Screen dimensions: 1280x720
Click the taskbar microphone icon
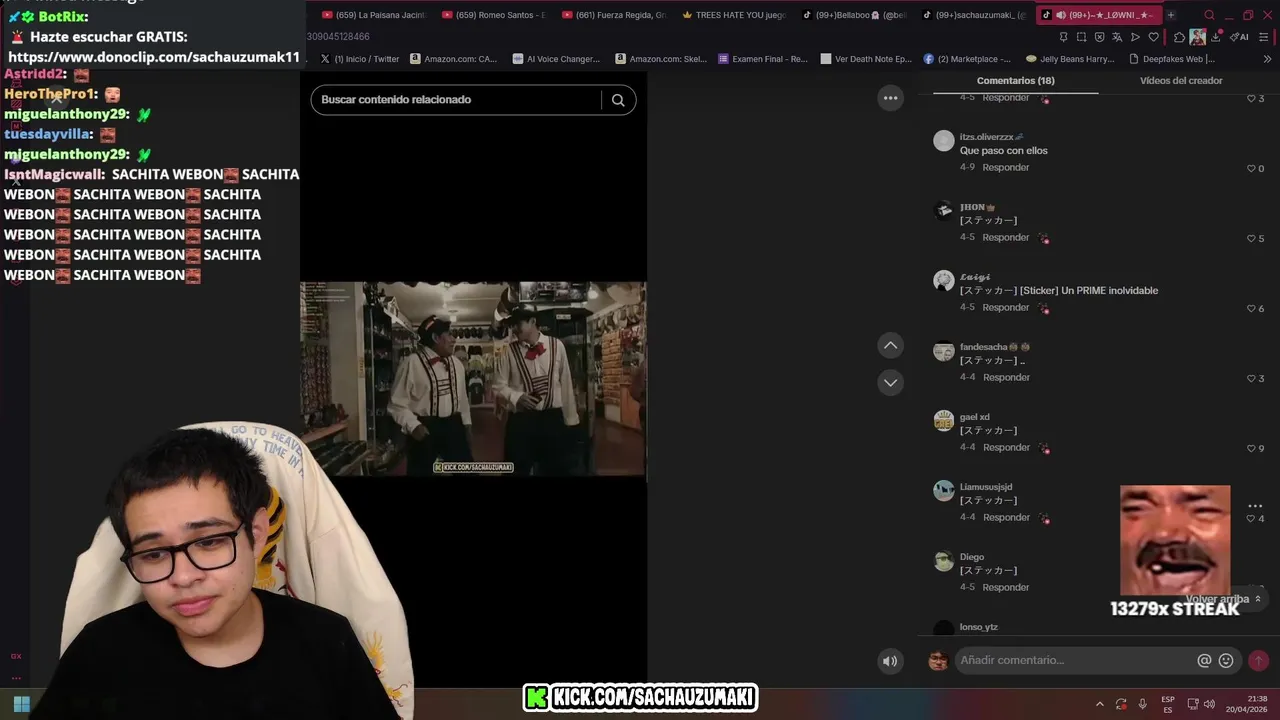point(1142,704)
